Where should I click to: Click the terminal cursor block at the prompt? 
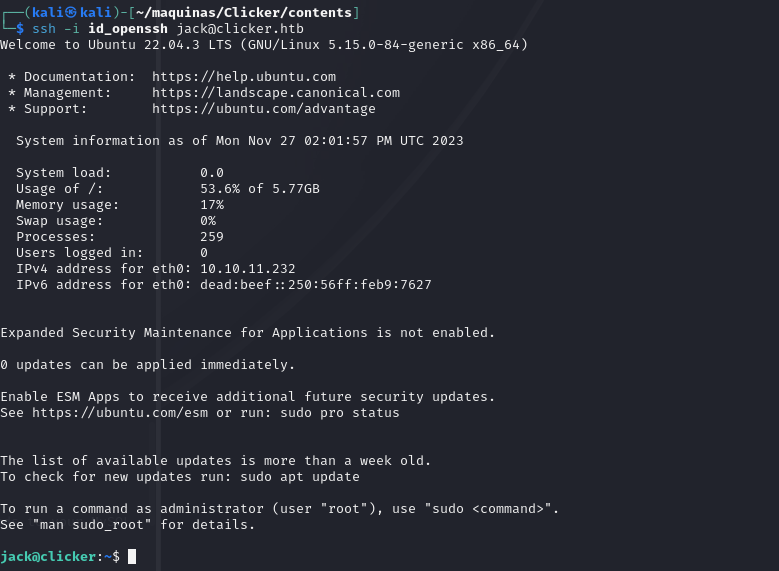(132, 556)
